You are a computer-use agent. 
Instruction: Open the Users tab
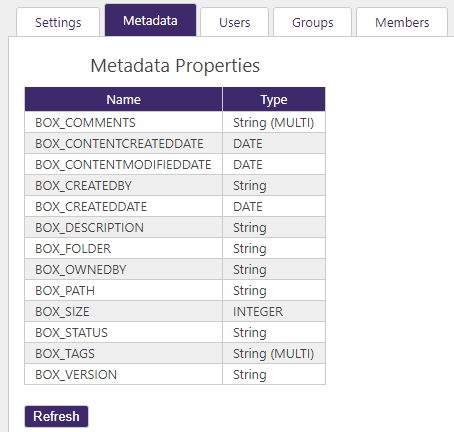tap(234, 22)
